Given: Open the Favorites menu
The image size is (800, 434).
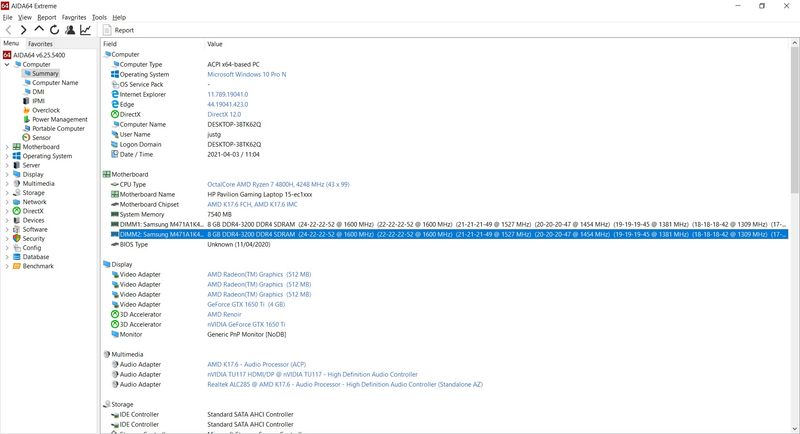Looking at the screenshot, I should click(x=74, y=17).
